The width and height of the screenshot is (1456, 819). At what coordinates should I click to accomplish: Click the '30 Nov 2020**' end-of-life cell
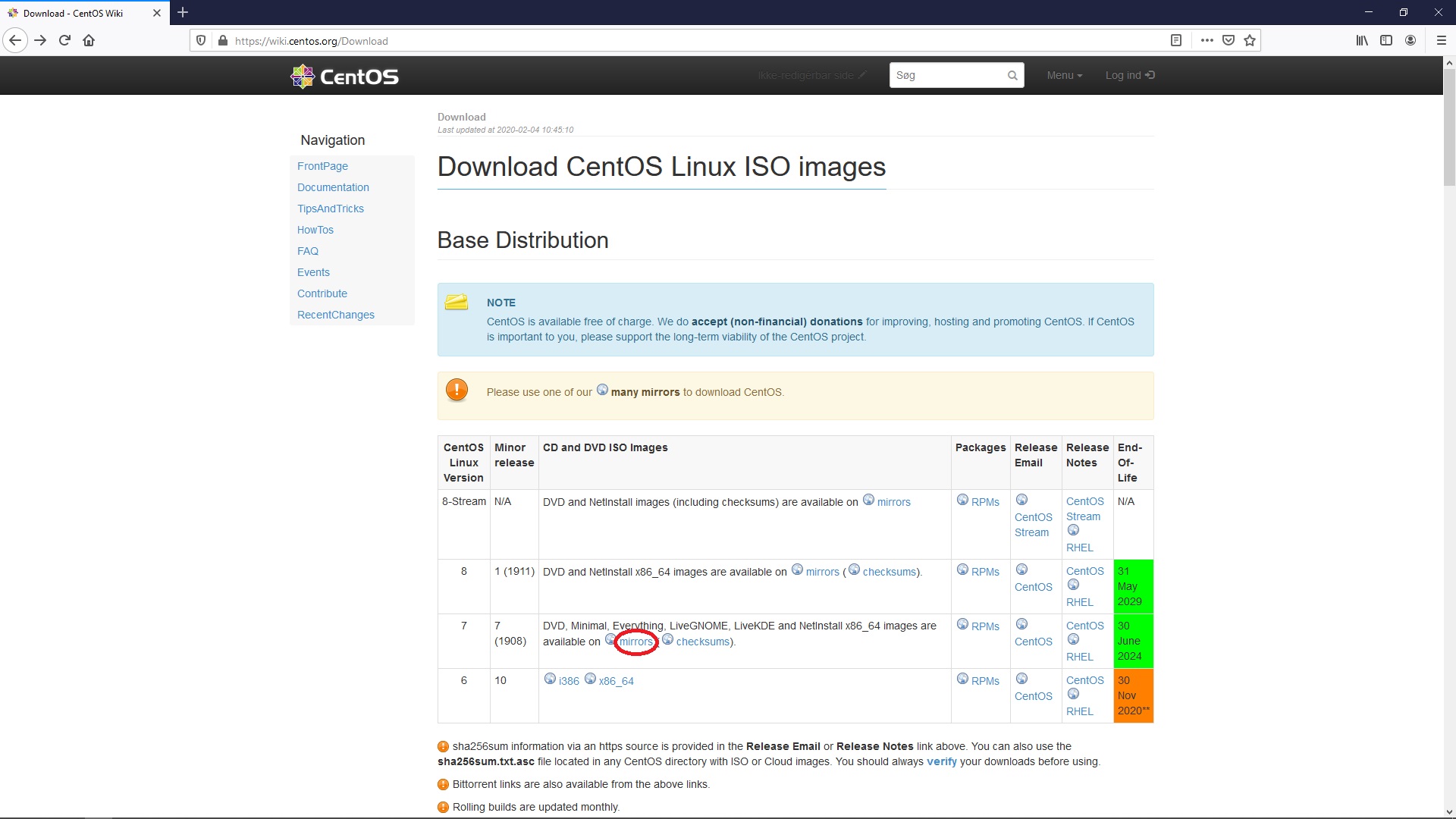[1133, 695]
